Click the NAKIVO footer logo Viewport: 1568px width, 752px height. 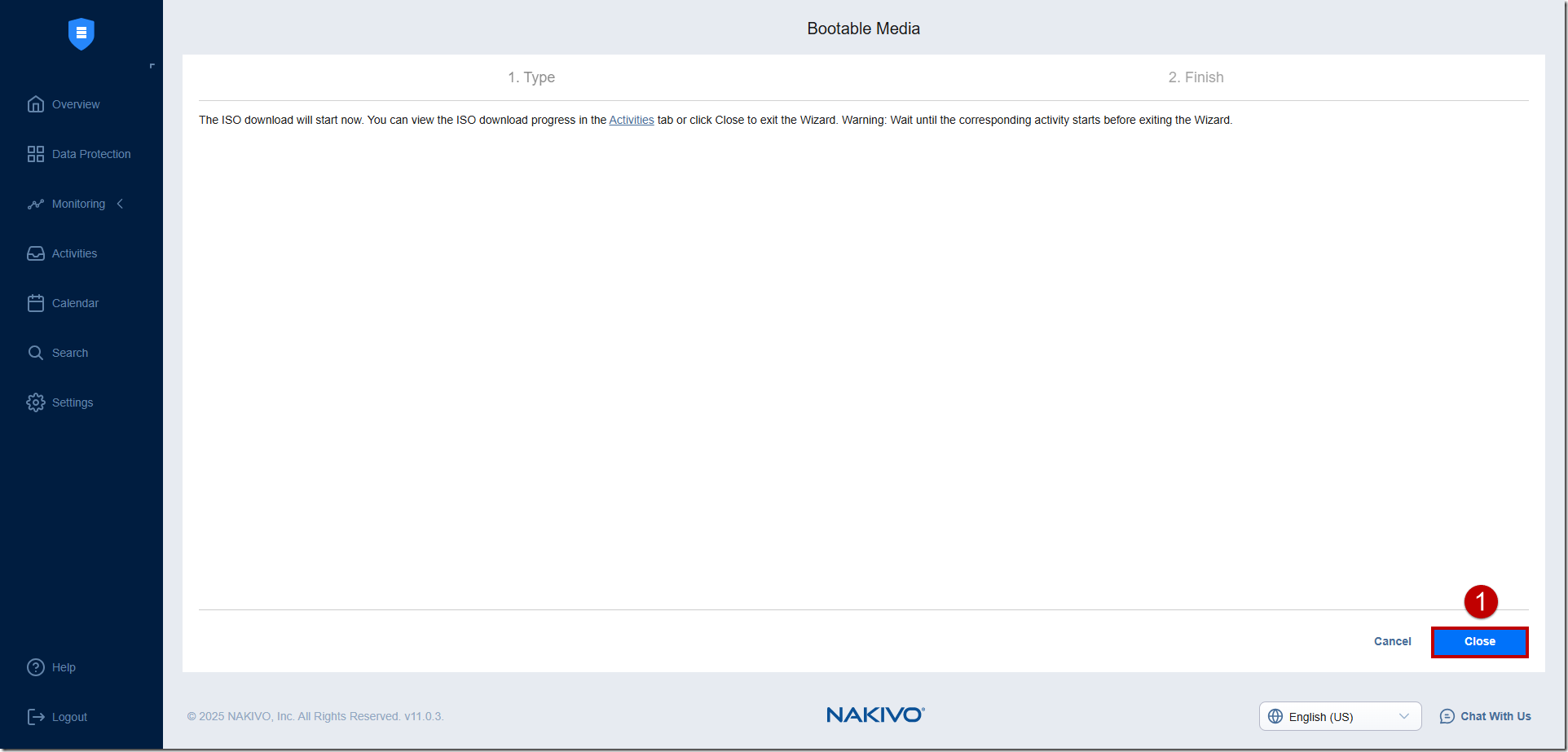point(875,715)
